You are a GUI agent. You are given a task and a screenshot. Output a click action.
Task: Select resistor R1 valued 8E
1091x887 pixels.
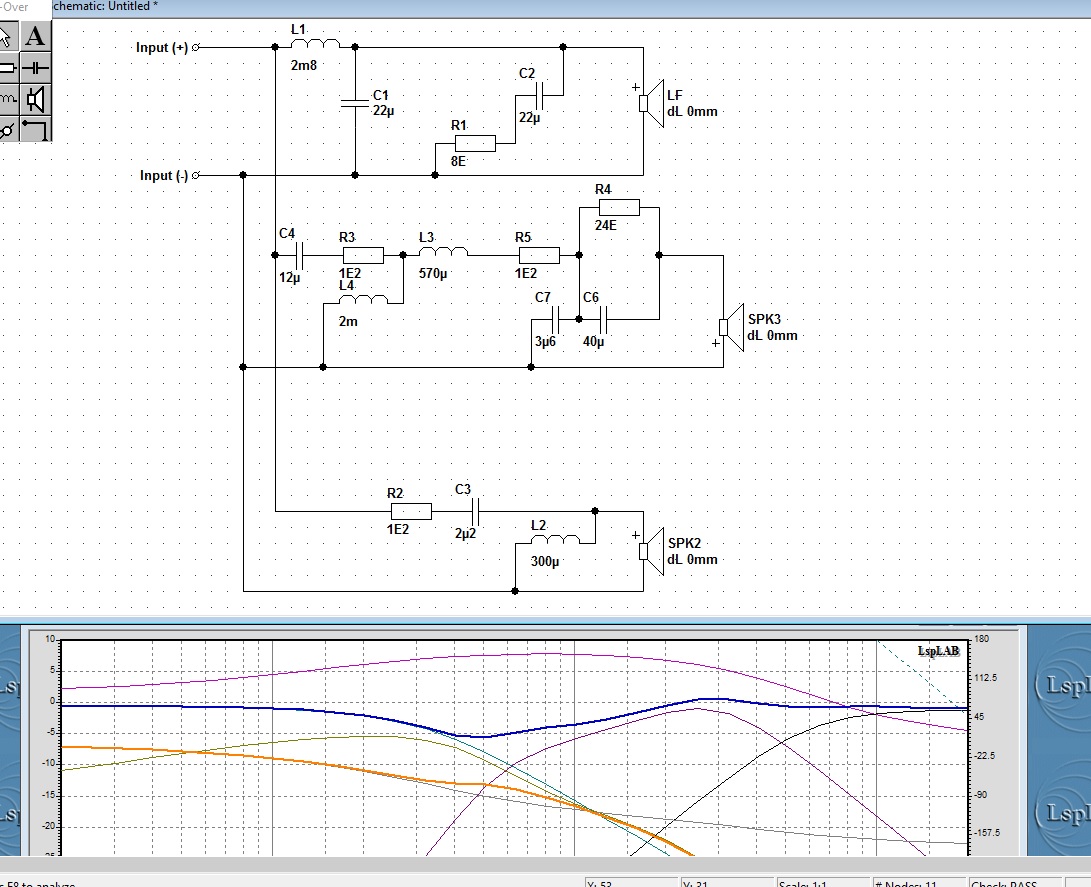[475, 144]
